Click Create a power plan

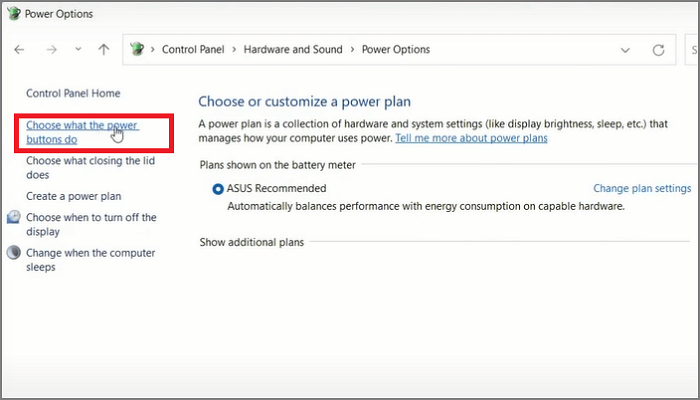(73, 196)
